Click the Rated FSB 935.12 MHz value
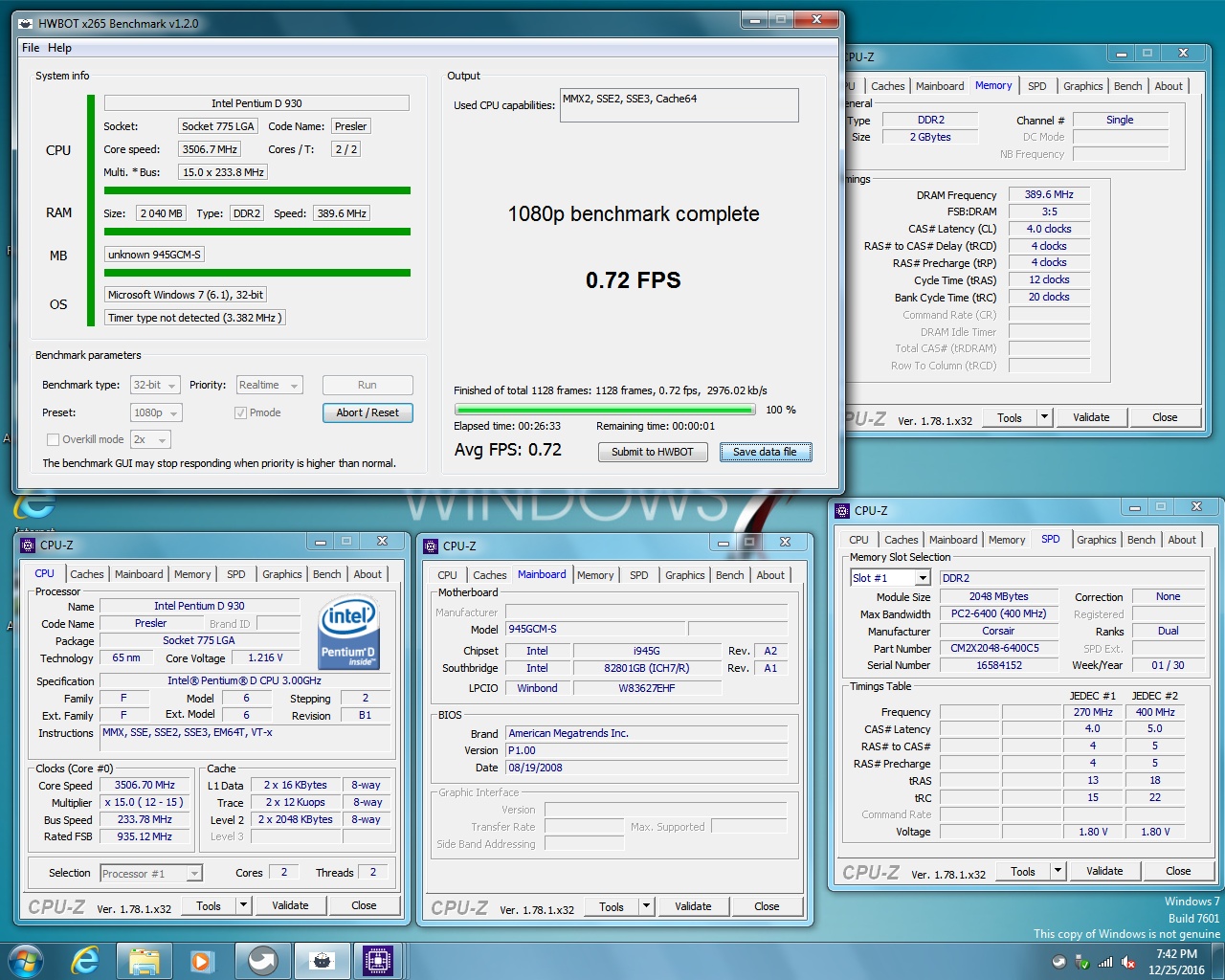This screenshot has width=1225, height=980. click(145, 836)
